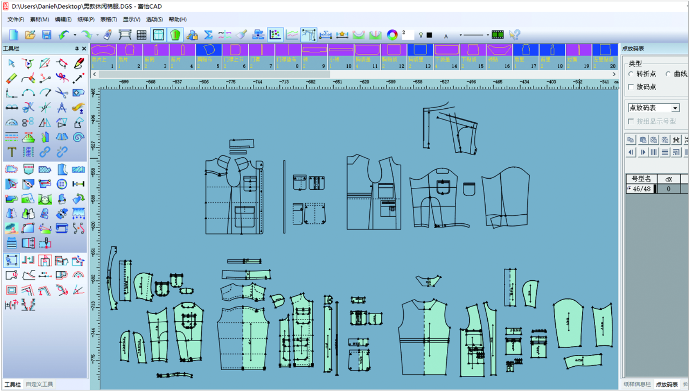This screenshot has height=392, width=690.
Task: Click the Undo arrow icon
Action: pos(64,35)
